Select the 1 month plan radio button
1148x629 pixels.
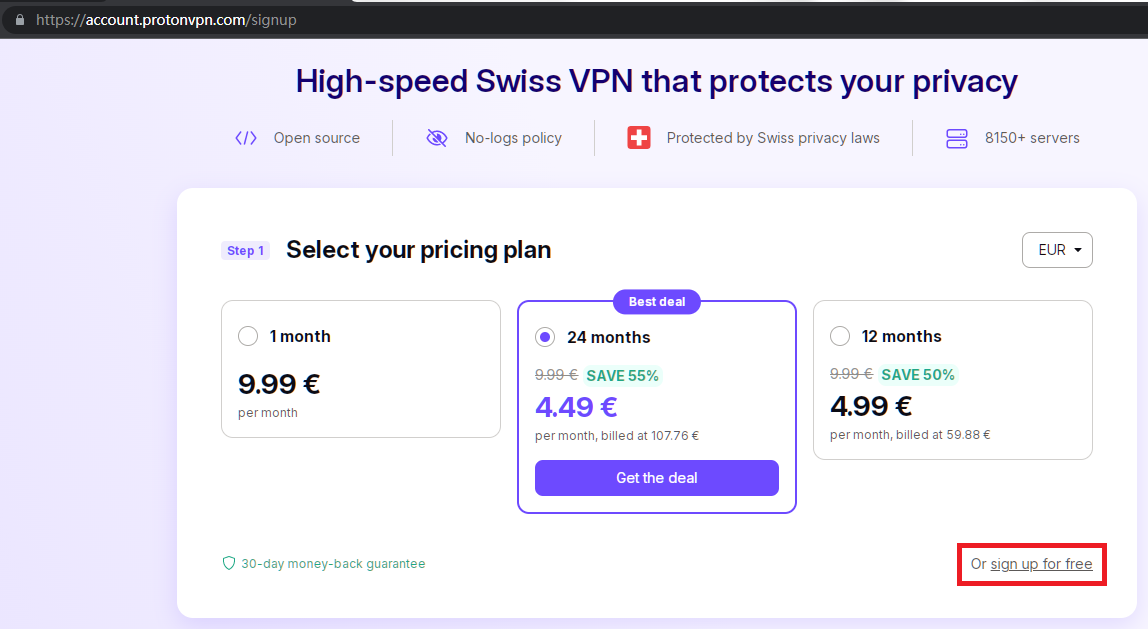pyautogui.click(x=248, y=336)
